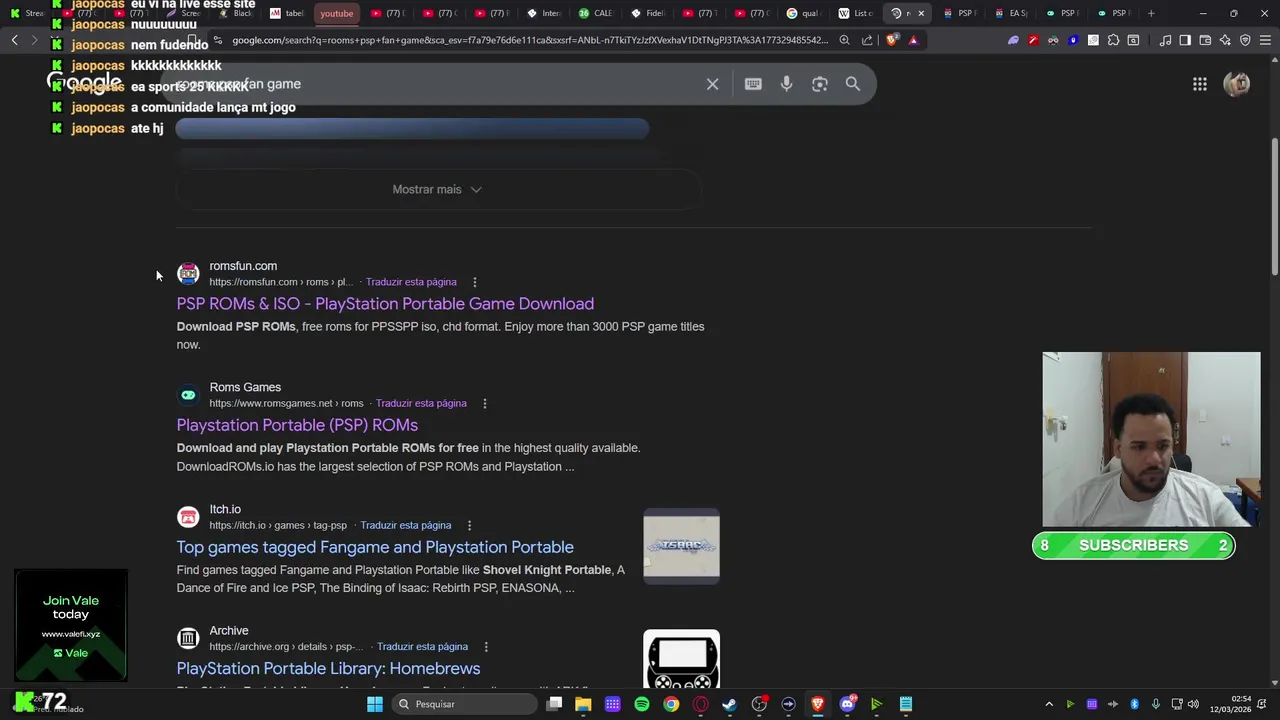The height and width of the screenshot is (720, 1280).
Task: Open Brave Shields lion icon in address bar
Action: point(892,40)
